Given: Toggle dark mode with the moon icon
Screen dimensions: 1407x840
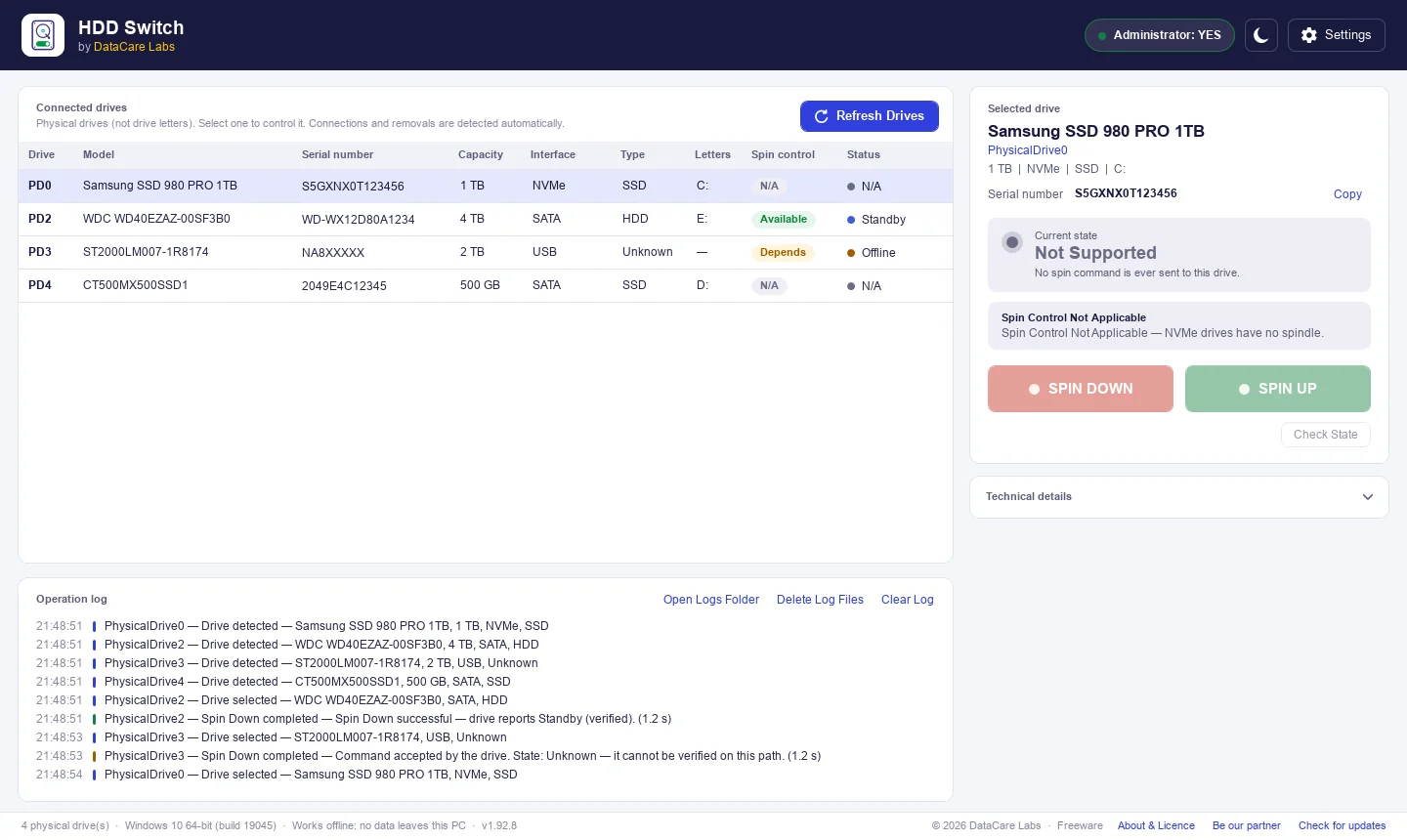Looking at the screenshot, I should pyautogui.click(x=1261, y=35).
